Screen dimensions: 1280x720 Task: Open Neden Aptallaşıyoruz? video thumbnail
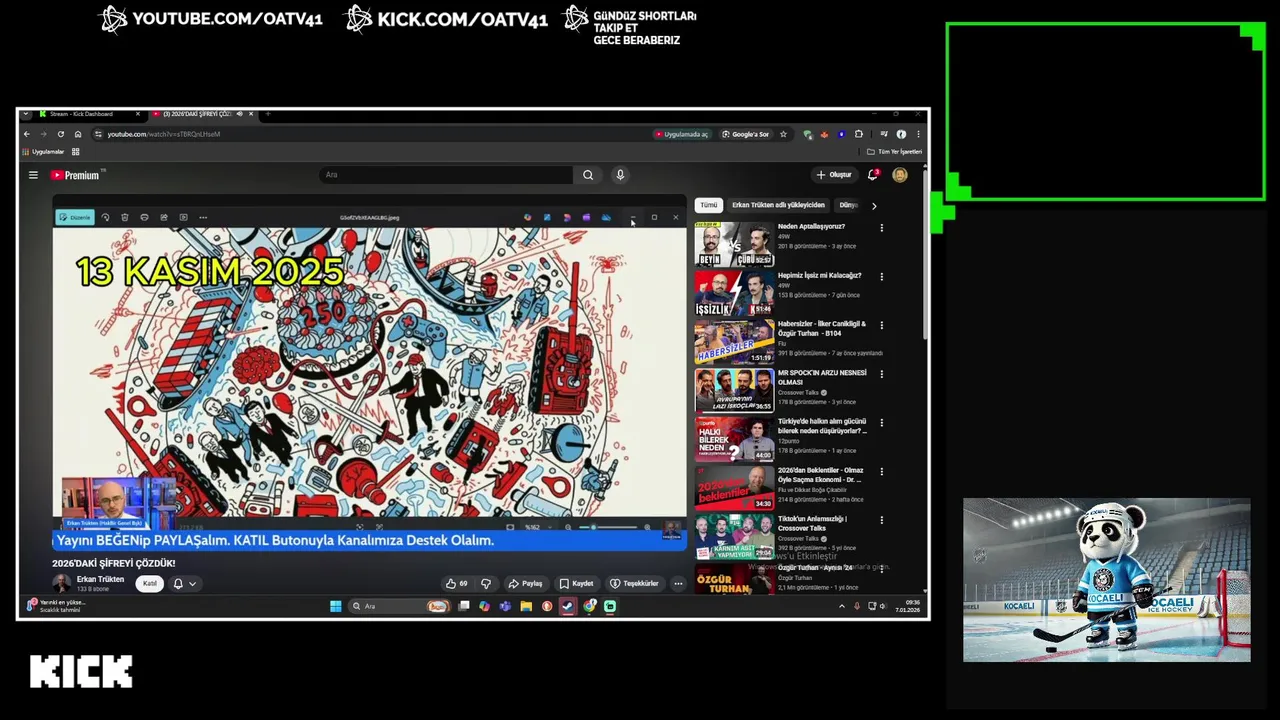(734, 244)
